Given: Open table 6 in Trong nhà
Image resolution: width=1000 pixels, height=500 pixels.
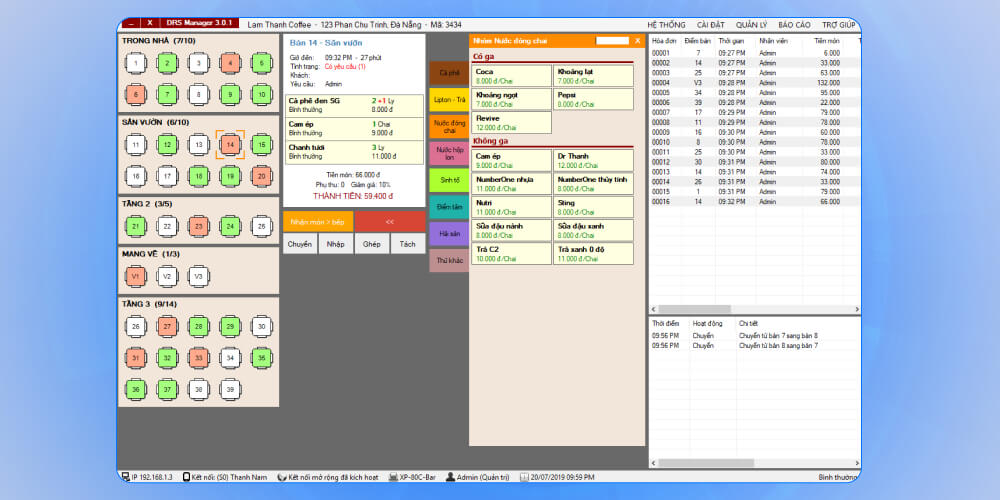Looking at the screenshot, I should [x=136, y=96].
